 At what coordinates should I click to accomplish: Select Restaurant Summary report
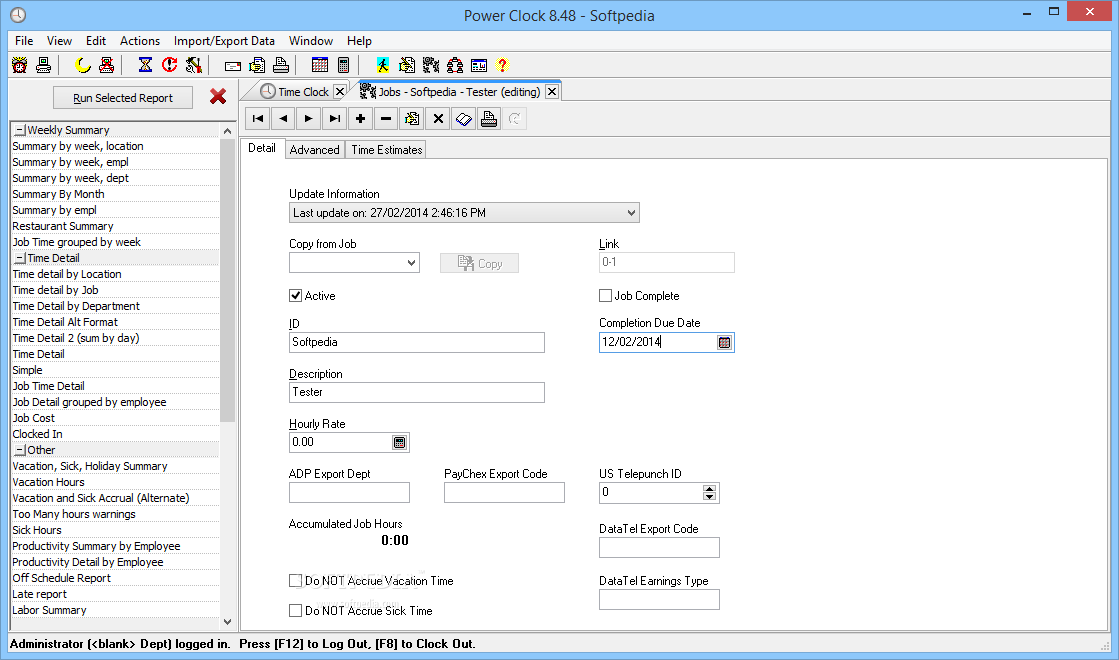(x=115, y=226)
